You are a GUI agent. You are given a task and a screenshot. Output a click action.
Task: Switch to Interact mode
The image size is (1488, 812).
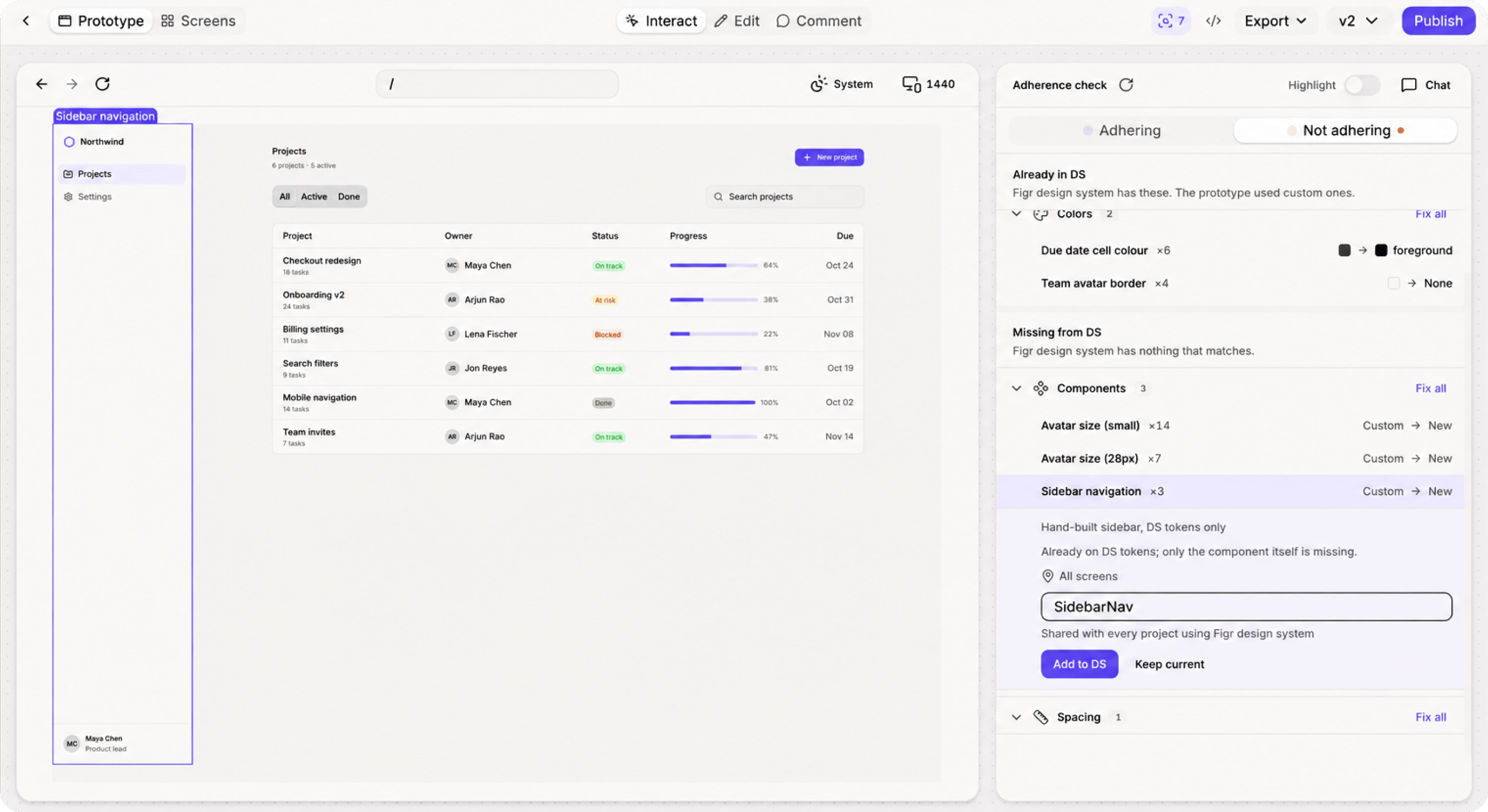click(661, 21)
